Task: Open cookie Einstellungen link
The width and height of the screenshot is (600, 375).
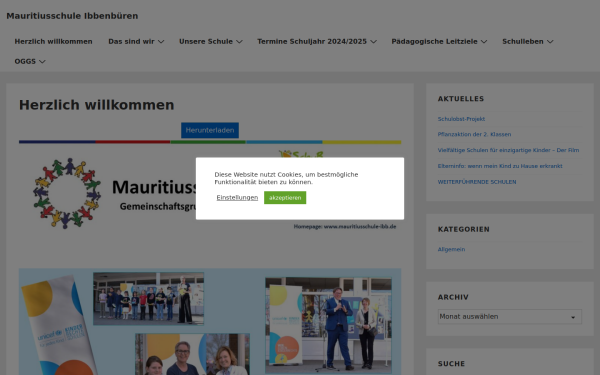Action: point(237,197)
